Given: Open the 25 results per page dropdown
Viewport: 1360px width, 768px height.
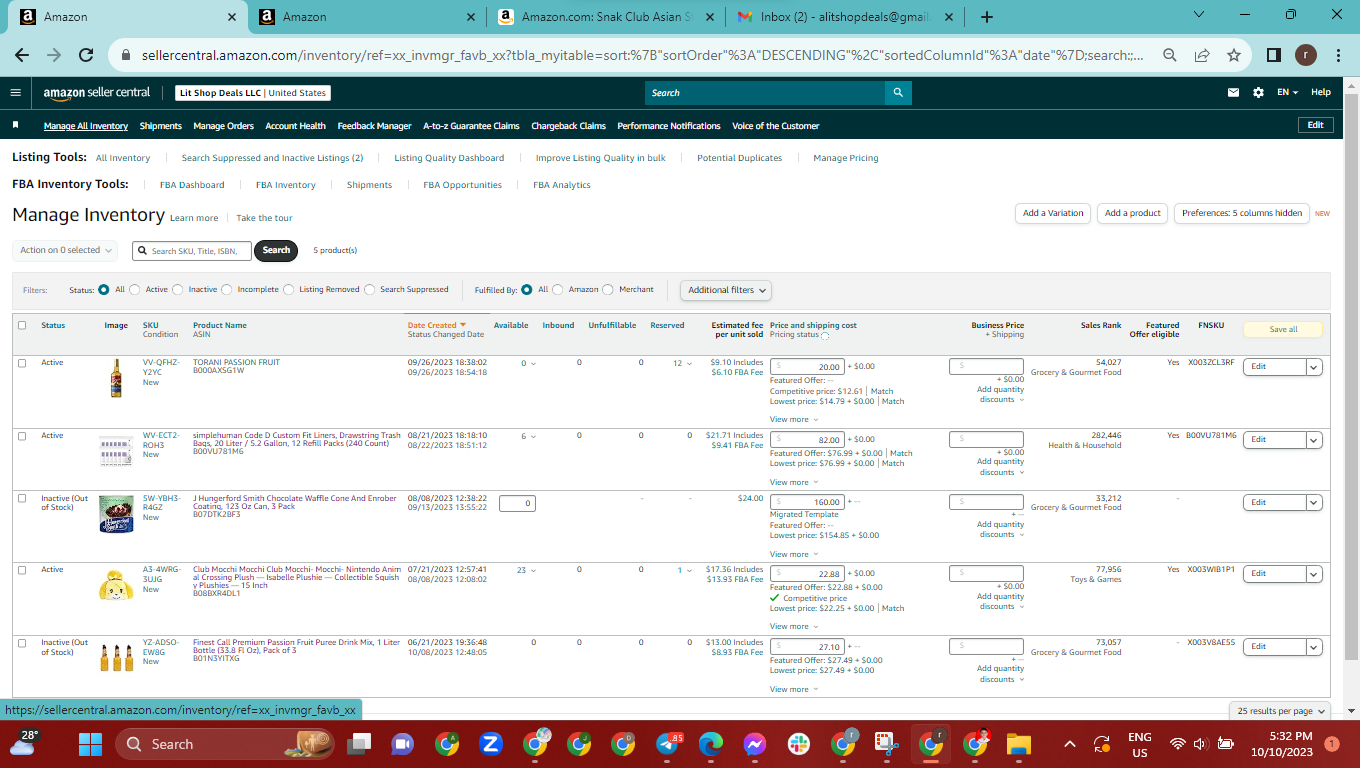Looking at the screenshot, I should pyautogui.click(x=1281, y=711).
